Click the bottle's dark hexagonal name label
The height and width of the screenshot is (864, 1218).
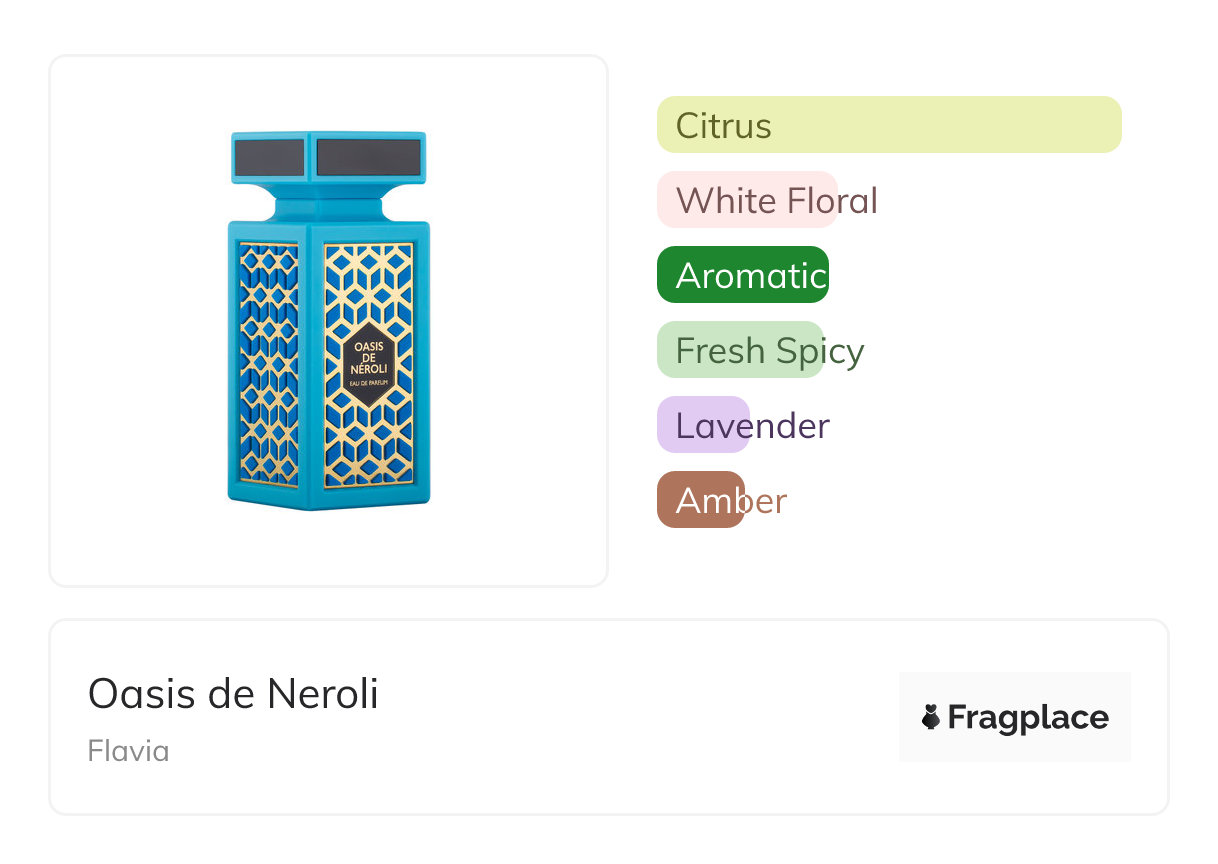pyautogui.click(x=369, y=364)
